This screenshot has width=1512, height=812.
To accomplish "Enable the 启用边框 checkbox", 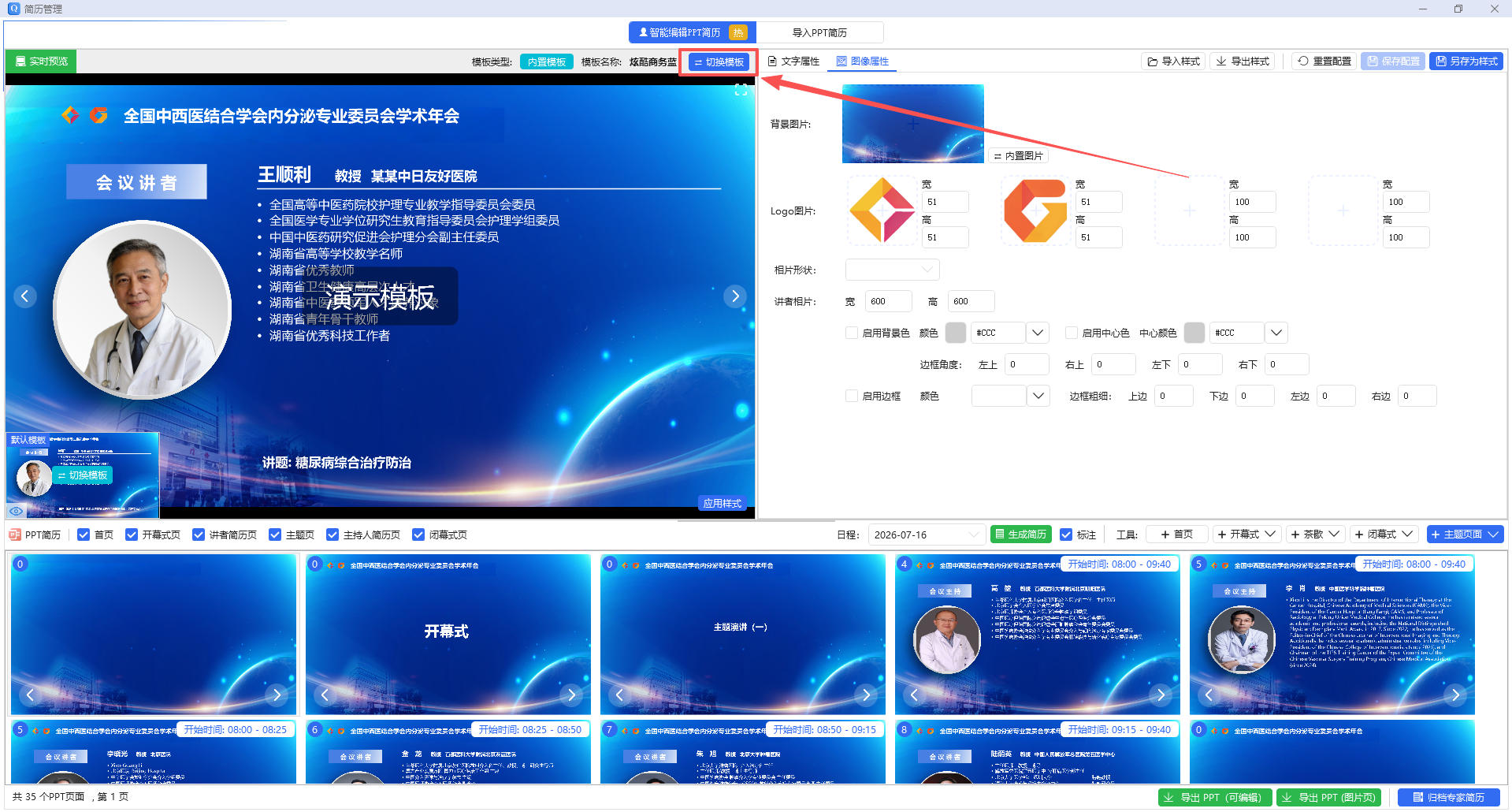I will click(852, 396).
